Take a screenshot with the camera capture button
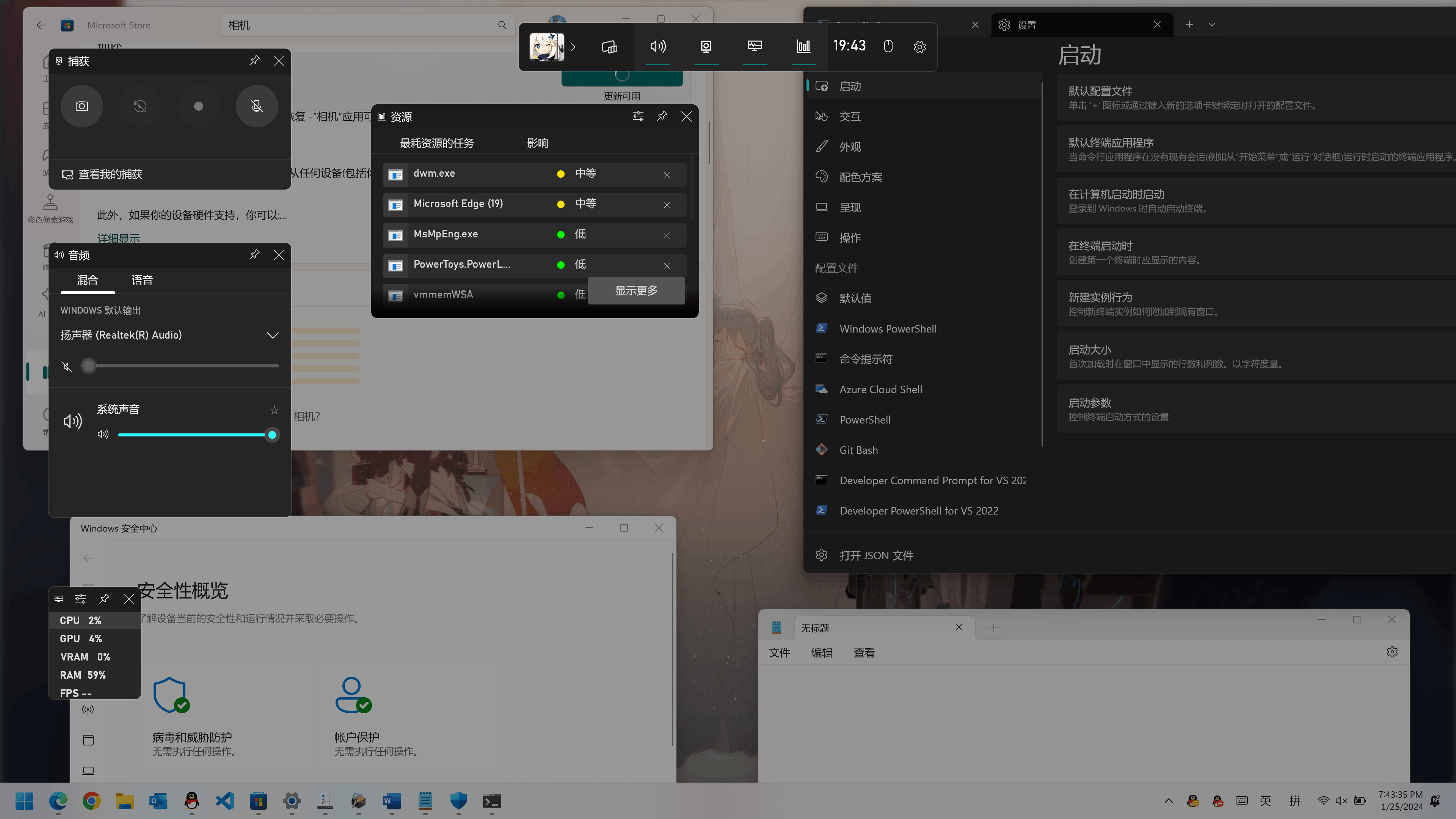This screenshot has width=1456, height=819. tap(82, 106)
